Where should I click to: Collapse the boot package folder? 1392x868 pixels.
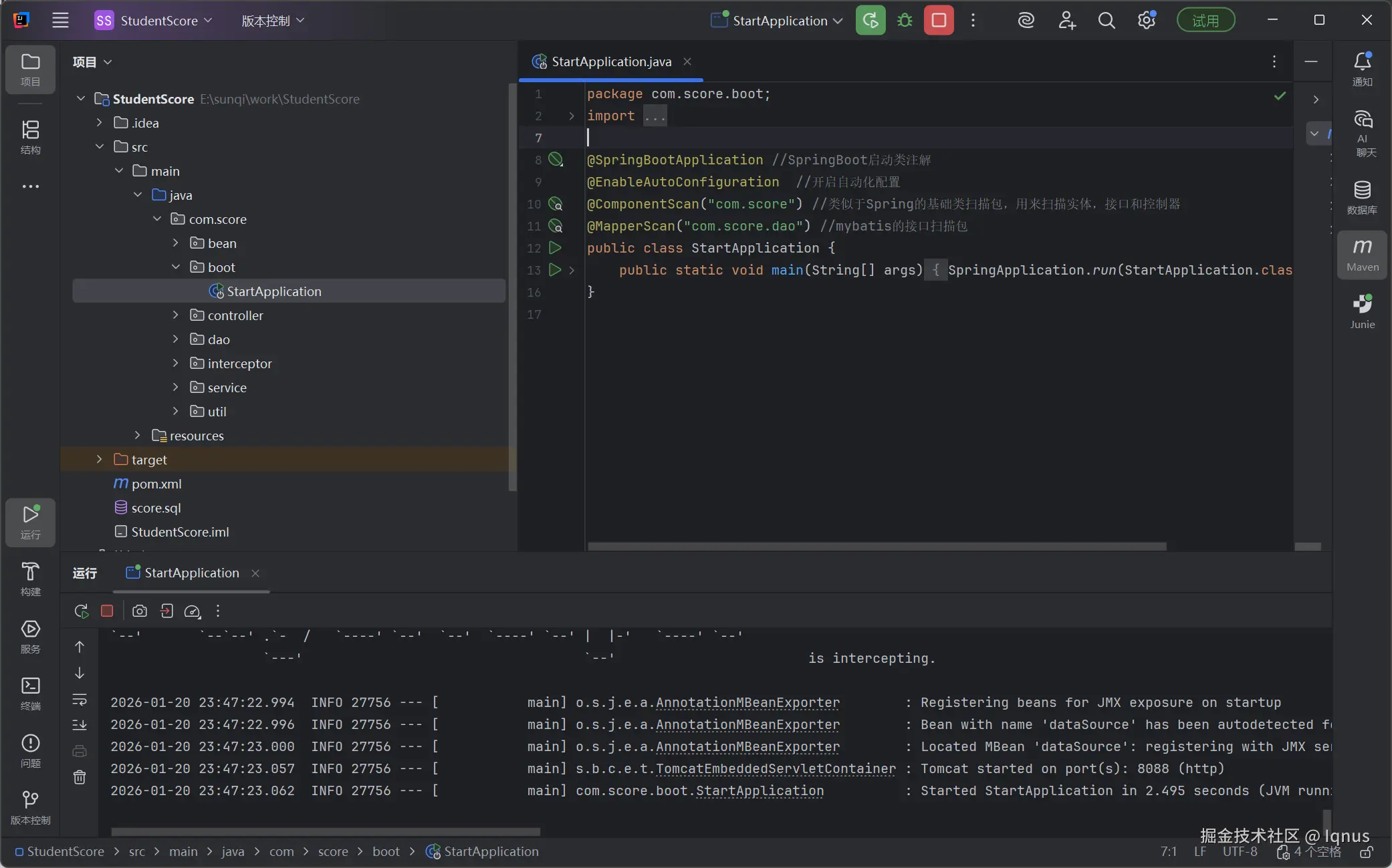point(176,267)
